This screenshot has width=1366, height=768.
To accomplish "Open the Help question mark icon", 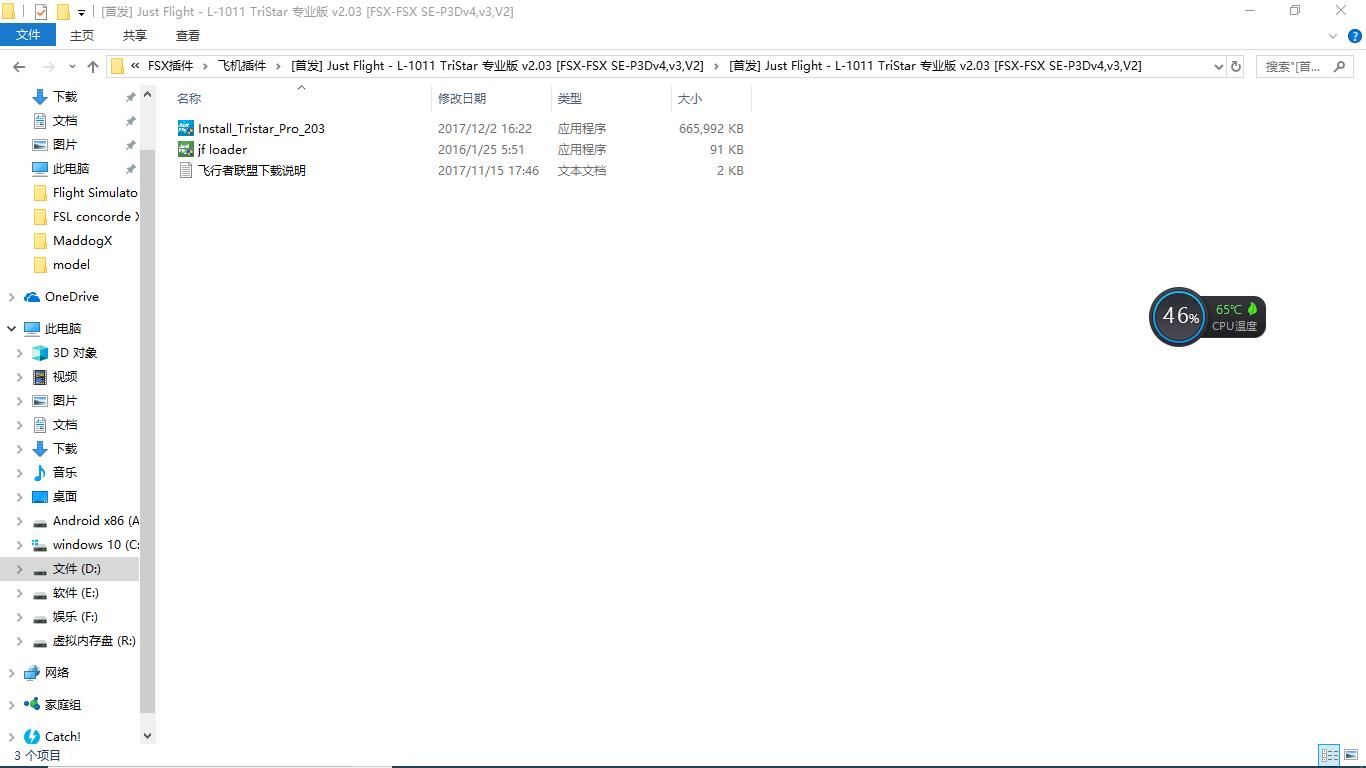I will [1355, 36].
